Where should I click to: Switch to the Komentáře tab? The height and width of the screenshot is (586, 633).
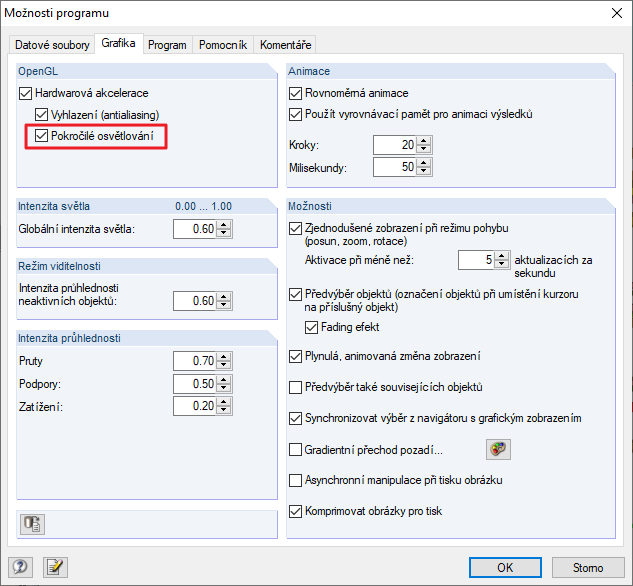tap(285, 45)
